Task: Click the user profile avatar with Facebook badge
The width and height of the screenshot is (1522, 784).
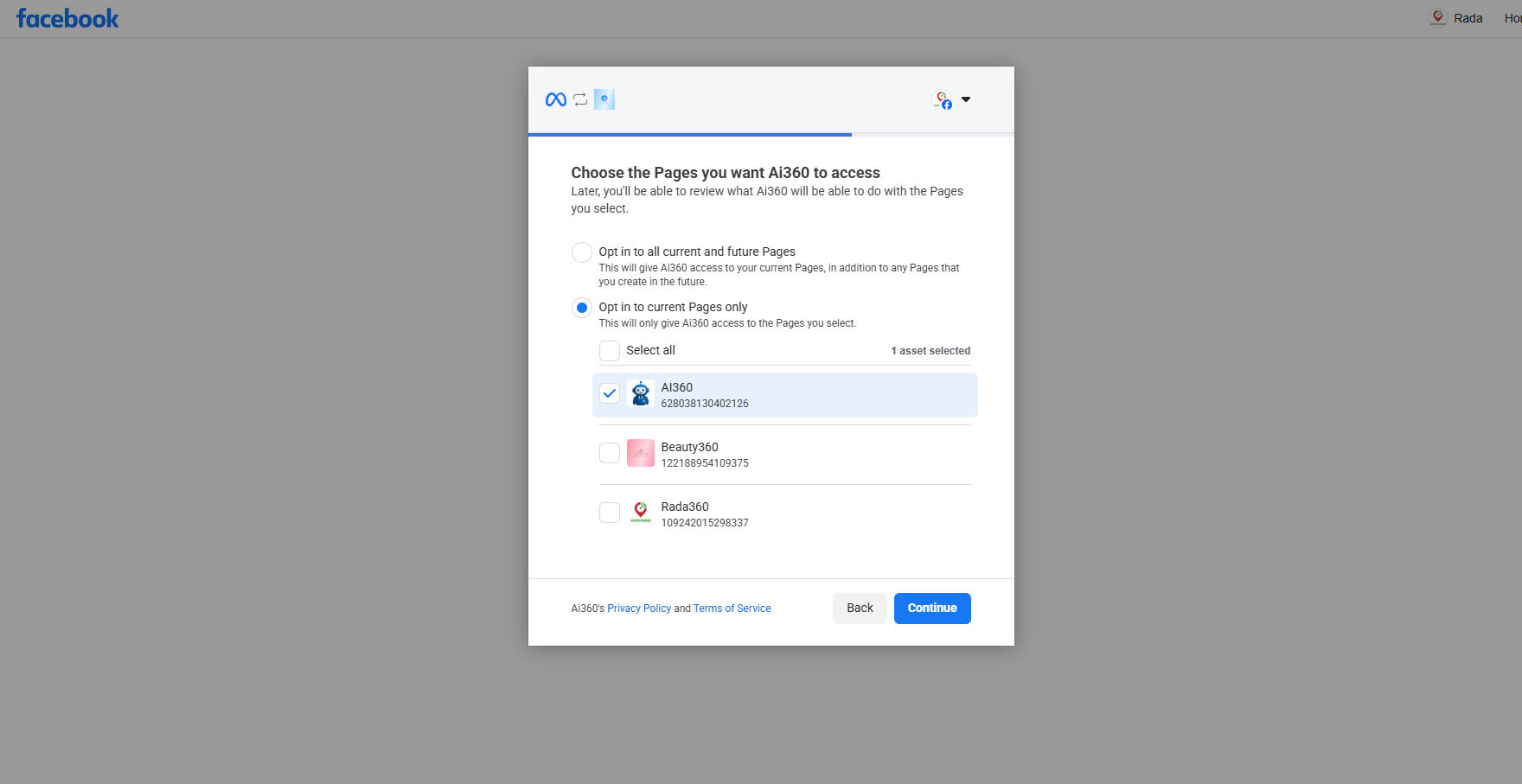Action: (x=942, y=99)
